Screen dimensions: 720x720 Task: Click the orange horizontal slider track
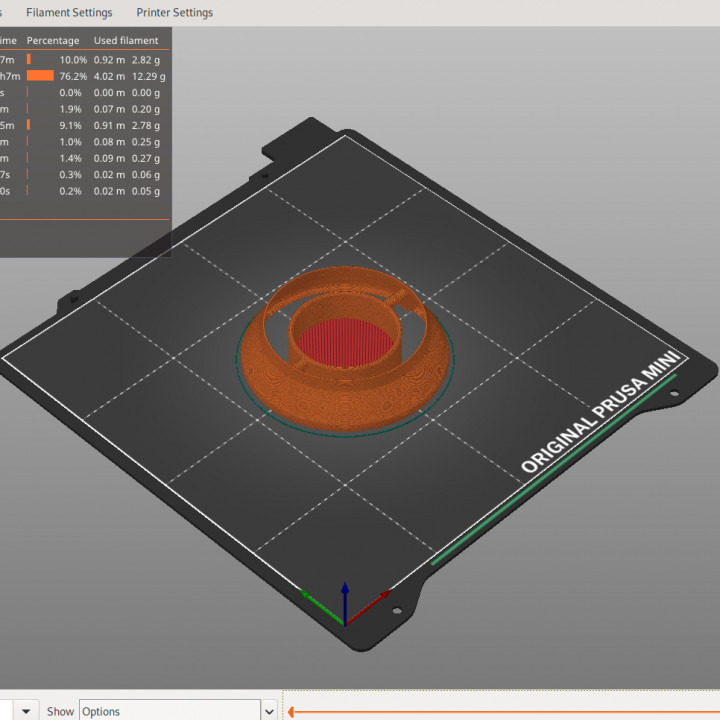point(505,712)
